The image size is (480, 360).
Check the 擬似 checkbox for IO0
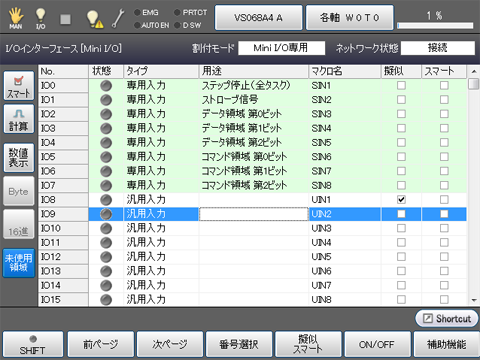pyautogui.click(x=401, y=86)
